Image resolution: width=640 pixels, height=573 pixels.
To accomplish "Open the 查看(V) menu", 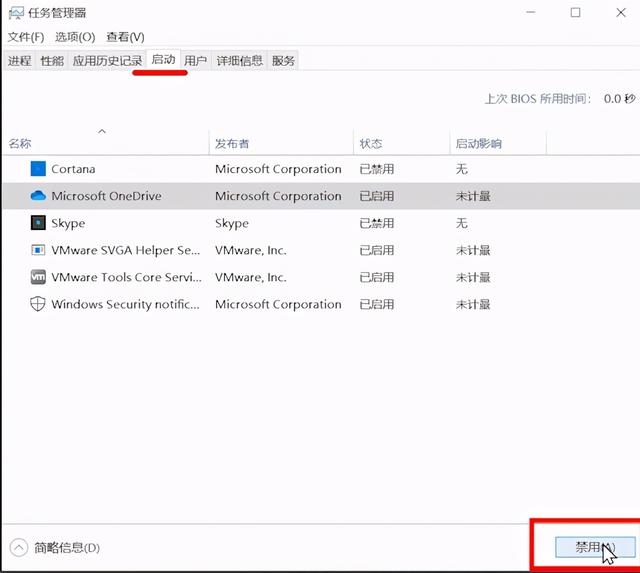I will tap(125, 37).
